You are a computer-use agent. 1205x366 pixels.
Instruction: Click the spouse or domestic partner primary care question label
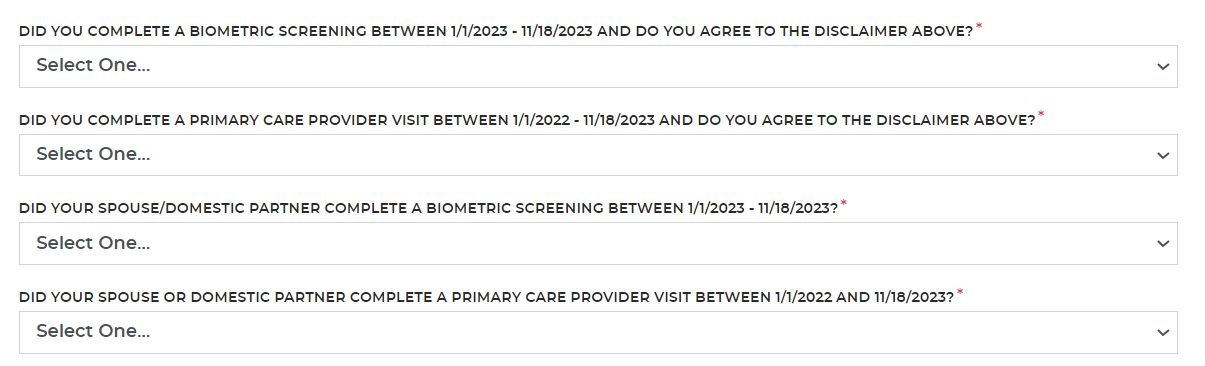click(x=487, y=298)
